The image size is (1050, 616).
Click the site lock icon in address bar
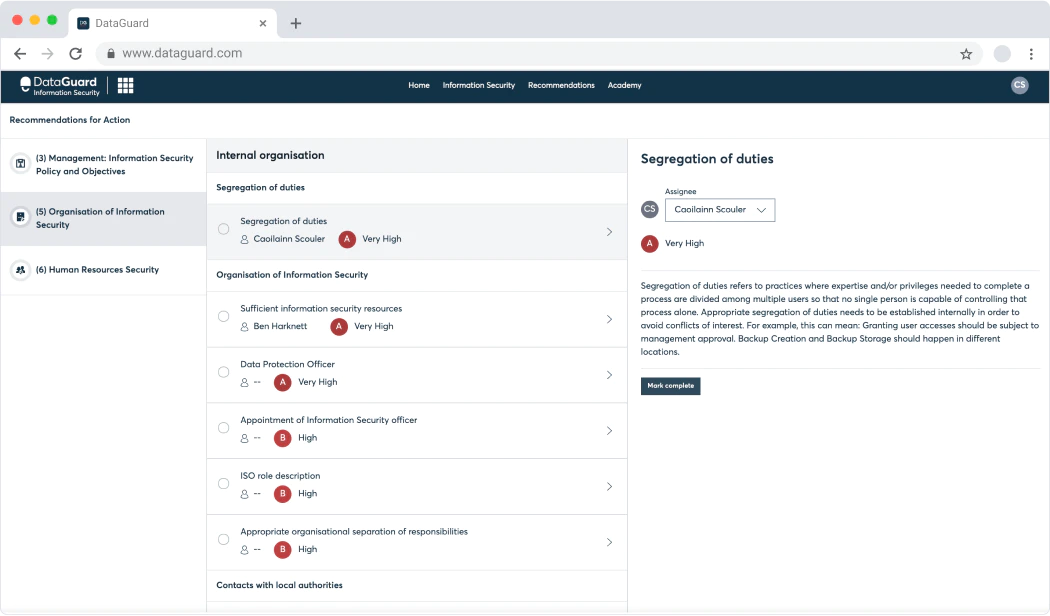[111, 54]
